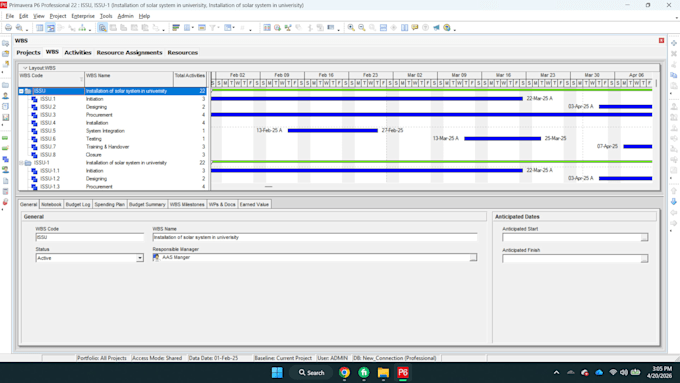Click the WBS Code column header

pyautogui.click(x=51, y=79)
